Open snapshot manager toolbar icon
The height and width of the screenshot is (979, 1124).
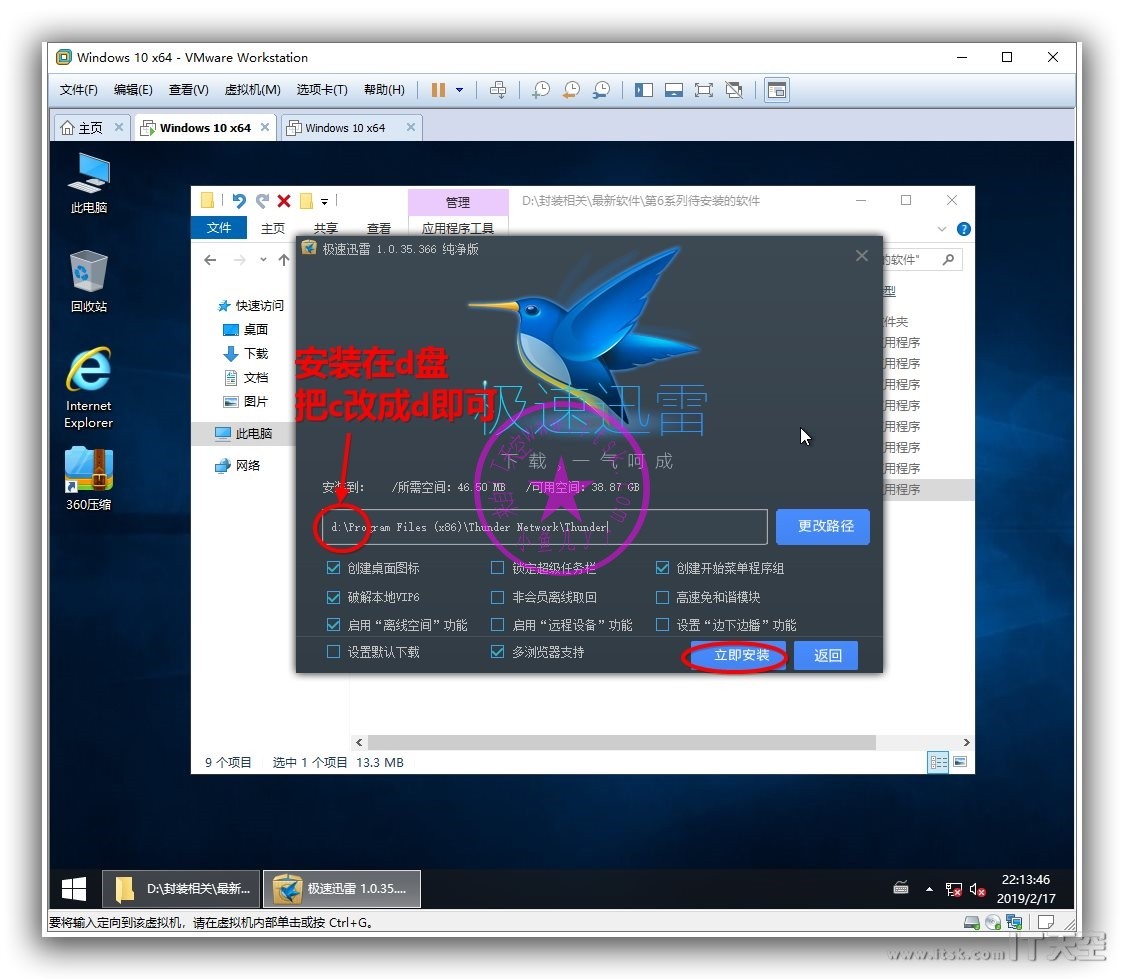(x=601, y=90)
